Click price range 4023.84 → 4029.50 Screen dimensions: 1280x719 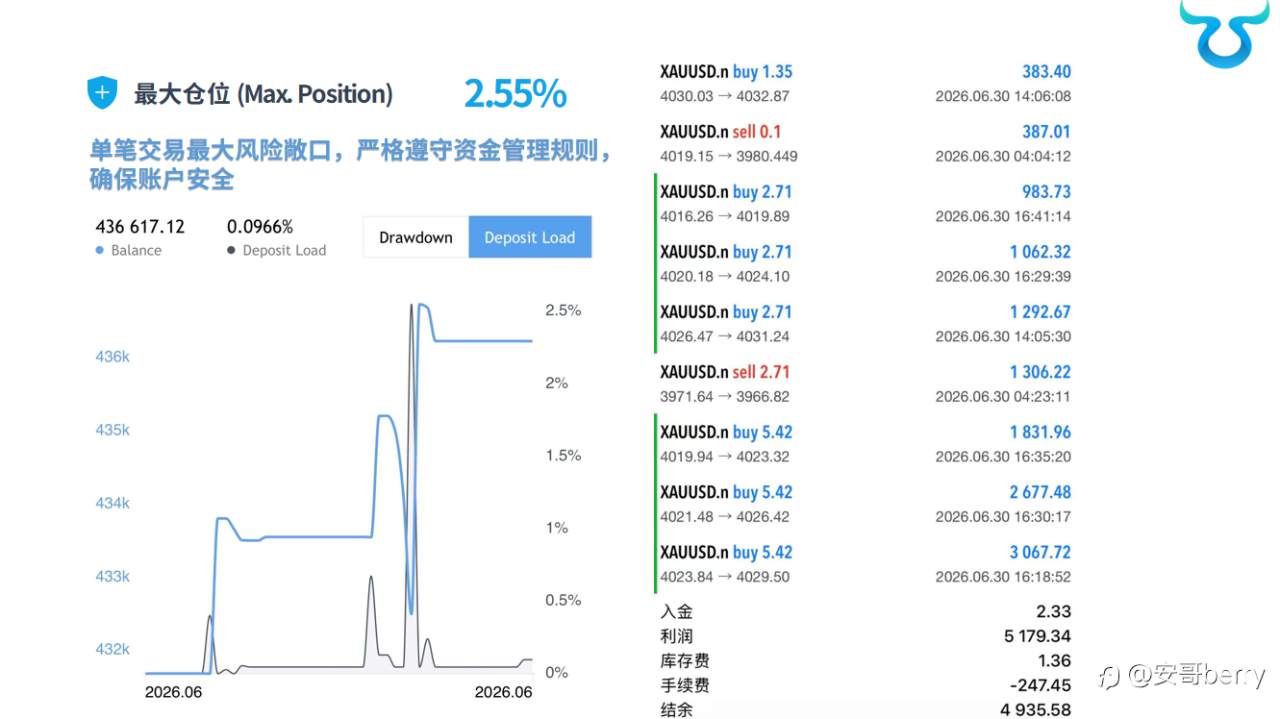pyautogui.click(x=725, y=577)
